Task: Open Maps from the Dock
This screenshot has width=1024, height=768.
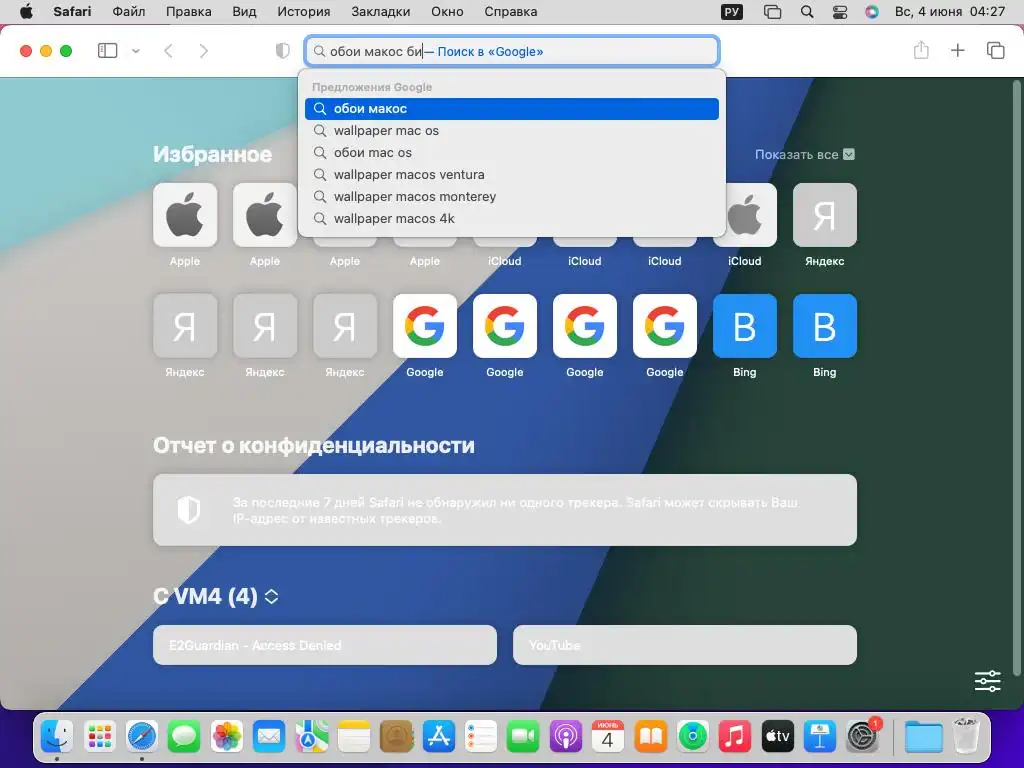Action: pyautogui.click(x=312, y=737)
